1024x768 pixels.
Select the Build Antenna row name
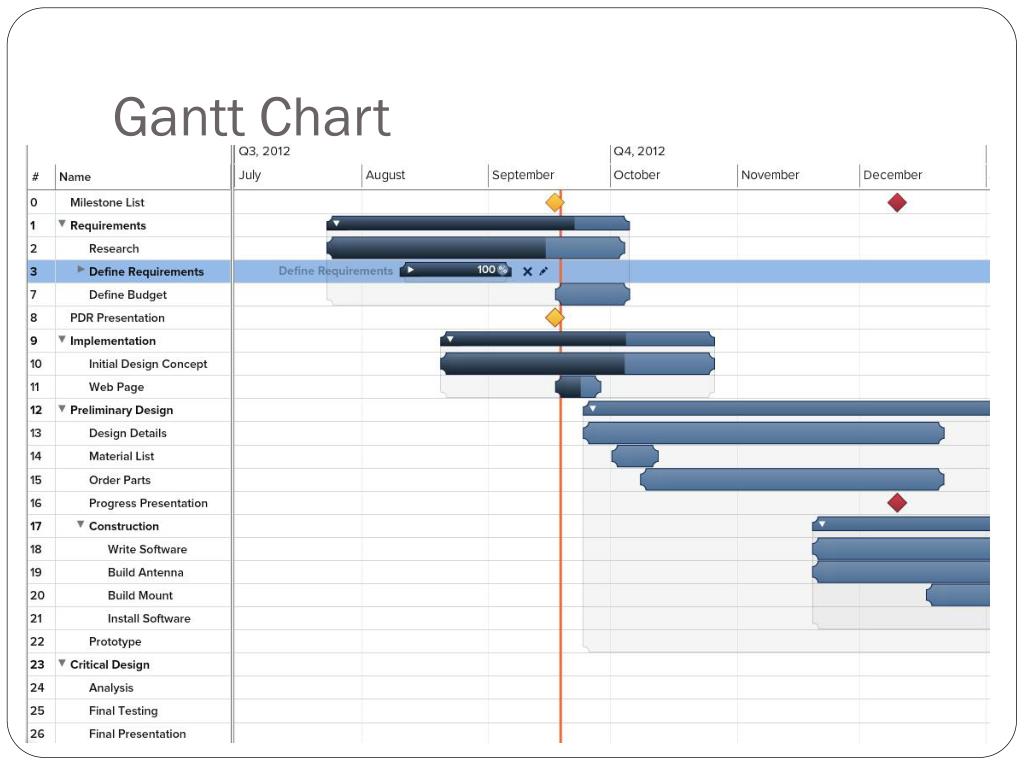coord(145,572)
